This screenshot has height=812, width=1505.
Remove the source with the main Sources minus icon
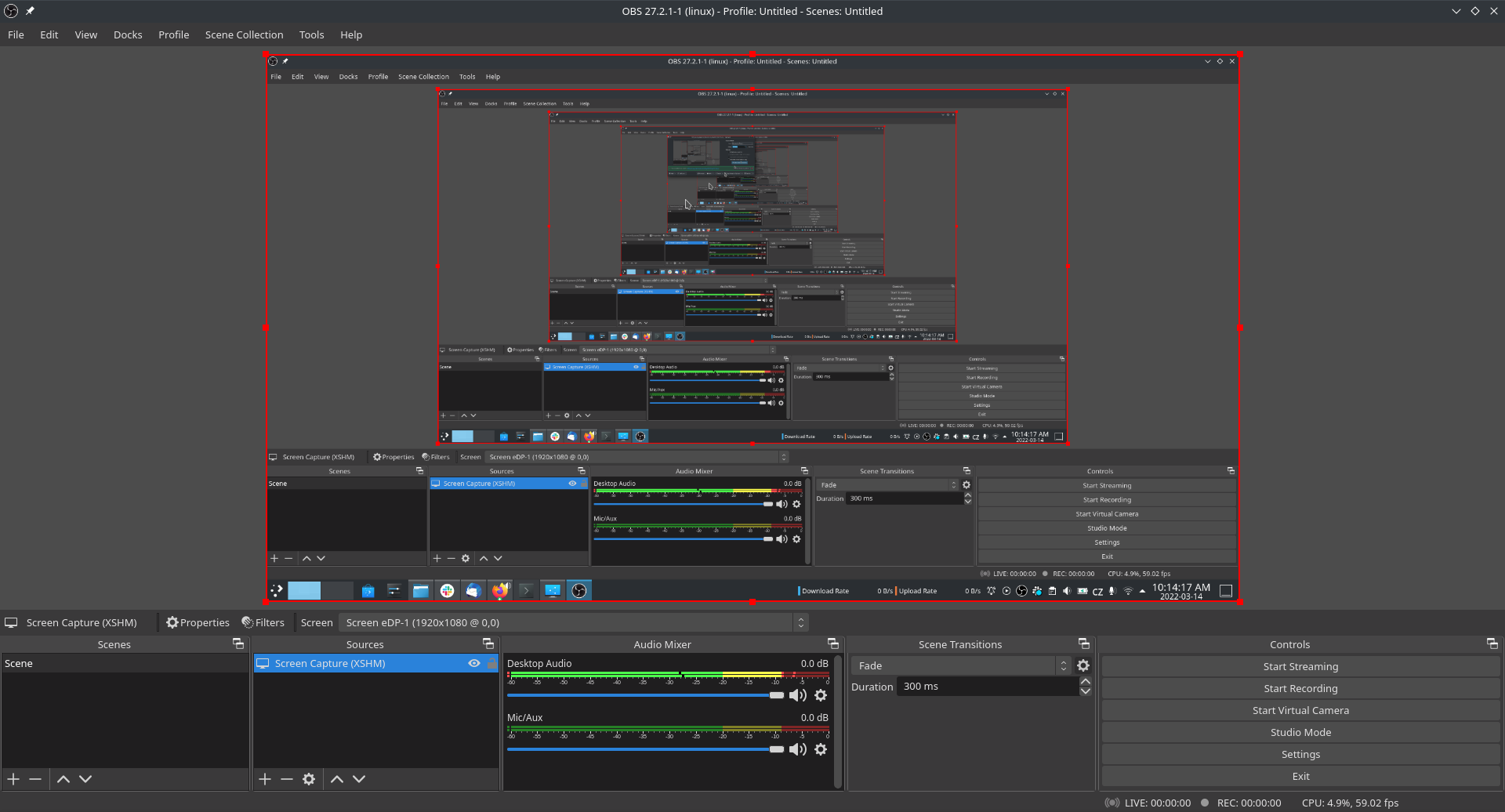(287, 779)
